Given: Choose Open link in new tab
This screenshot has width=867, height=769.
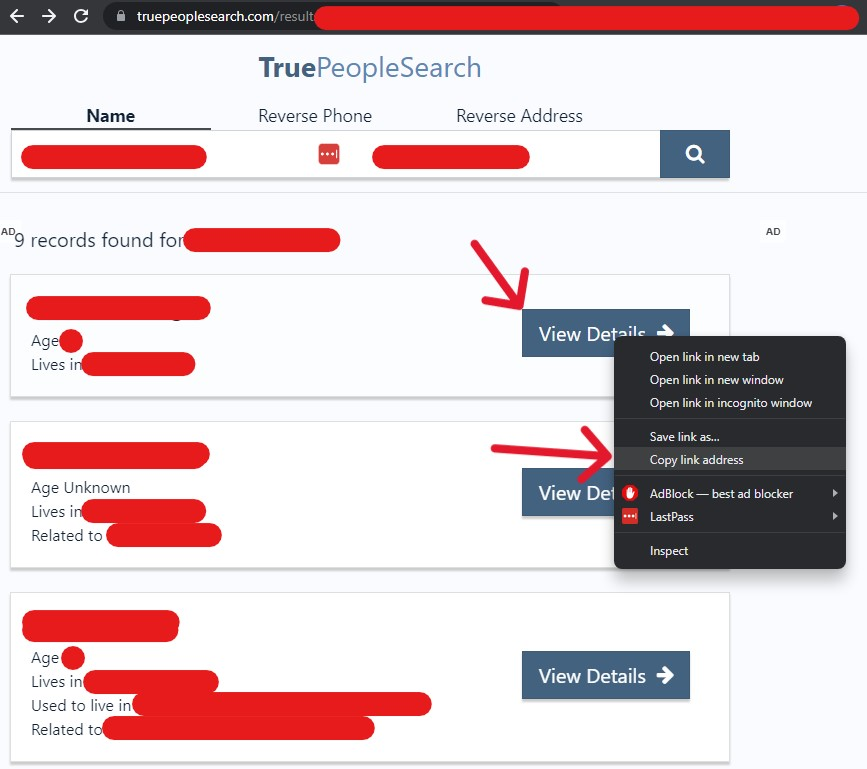Looking at the screenshot, I should [x=730, y=357].
